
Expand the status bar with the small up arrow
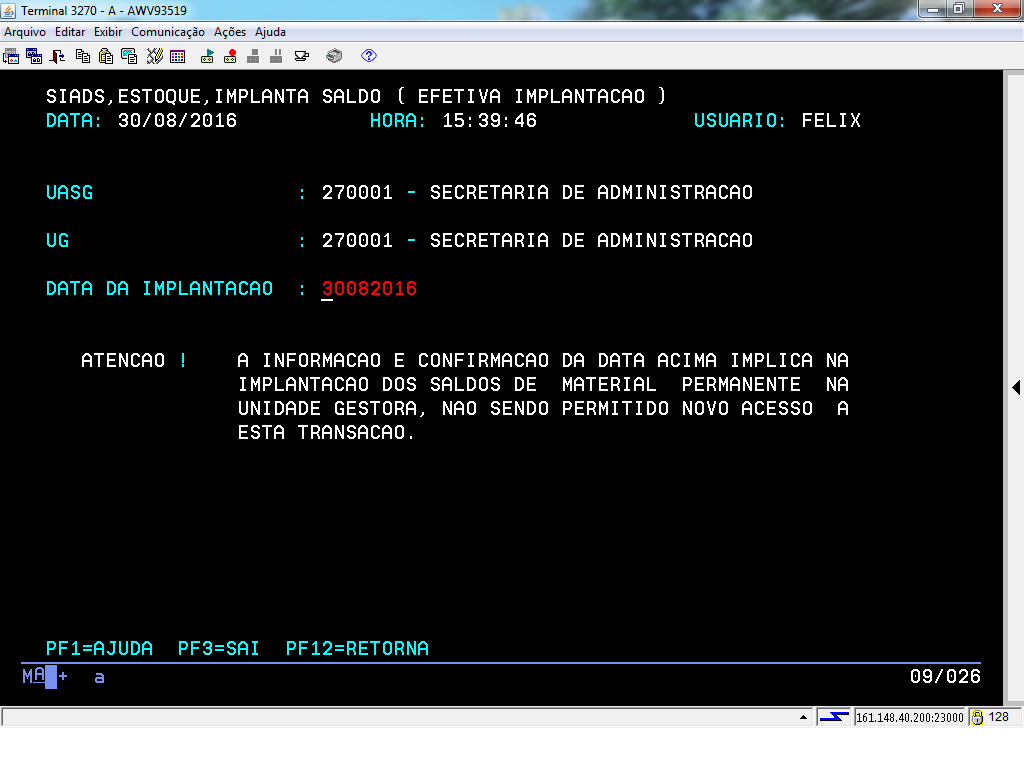(x=803, y=718)
